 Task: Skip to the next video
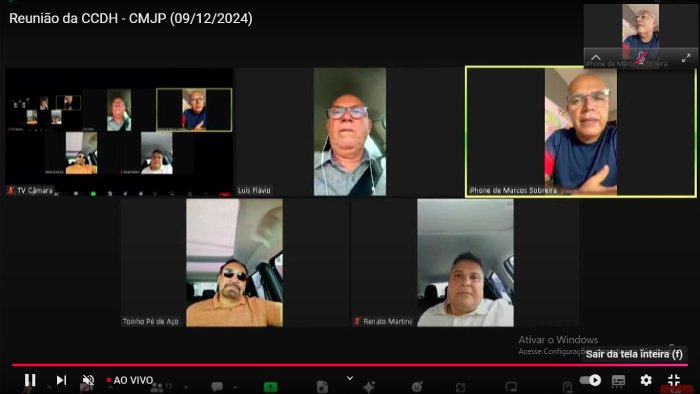pos(61,380)
